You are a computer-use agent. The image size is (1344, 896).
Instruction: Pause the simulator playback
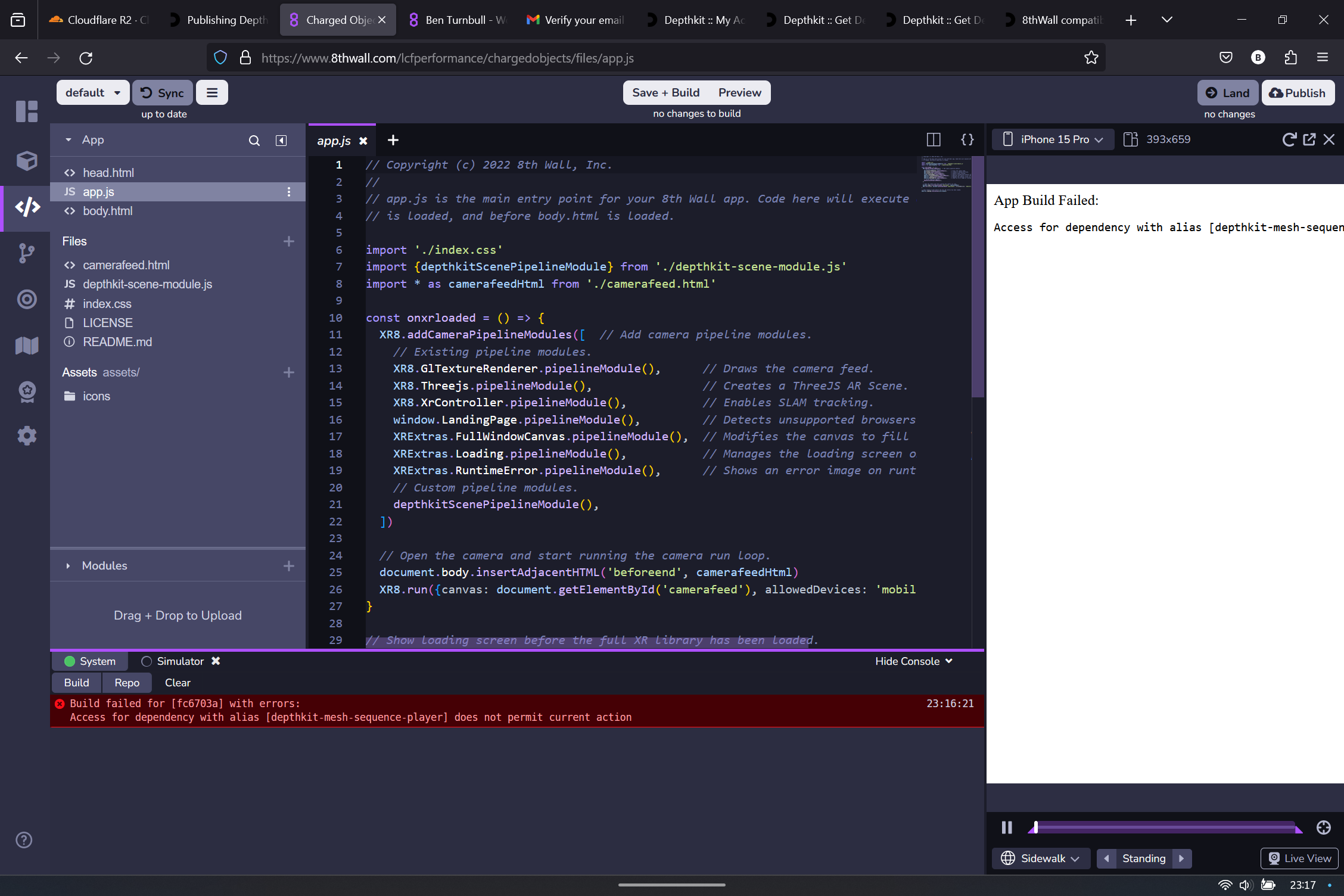click(x=1007, y=827)
